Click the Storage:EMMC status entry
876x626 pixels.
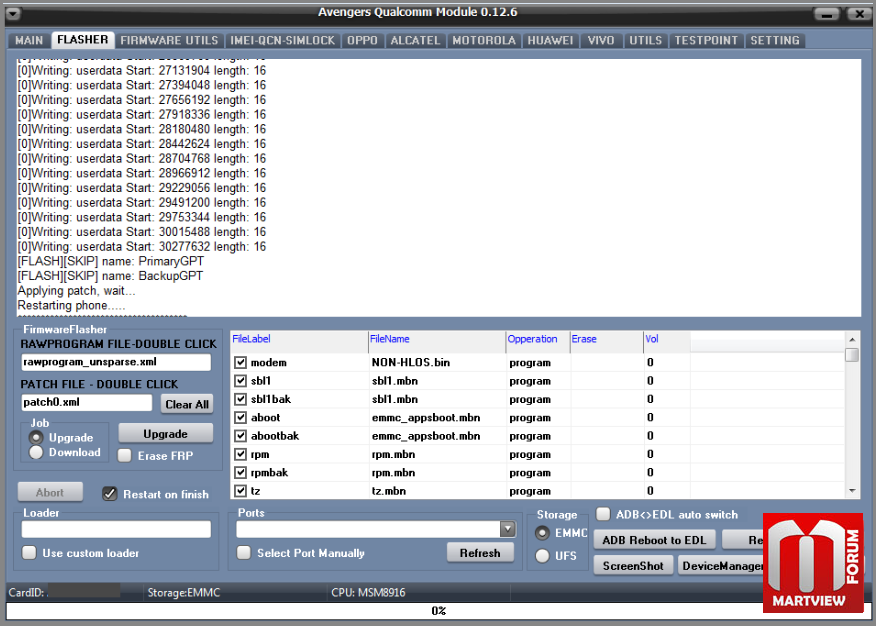(x=184, y=592)
